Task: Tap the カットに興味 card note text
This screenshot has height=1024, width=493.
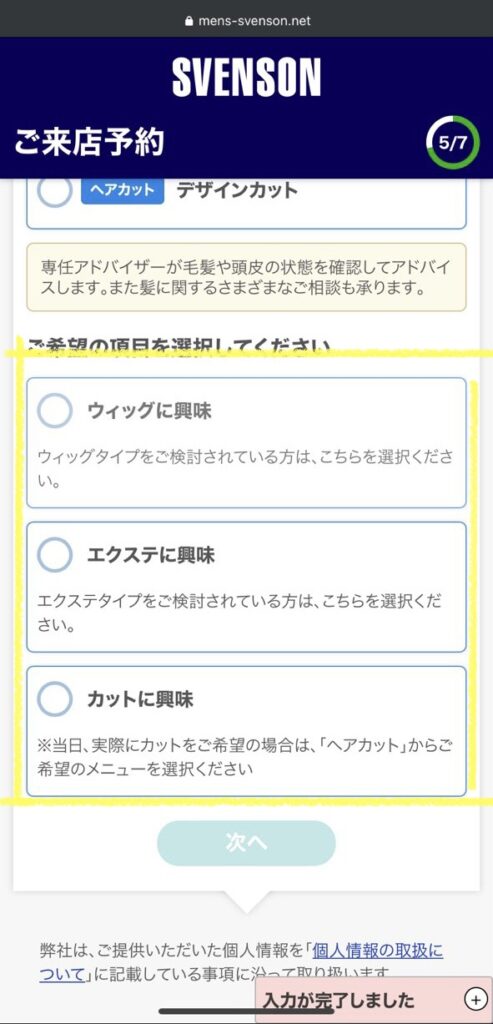Action: coord(246,756)
